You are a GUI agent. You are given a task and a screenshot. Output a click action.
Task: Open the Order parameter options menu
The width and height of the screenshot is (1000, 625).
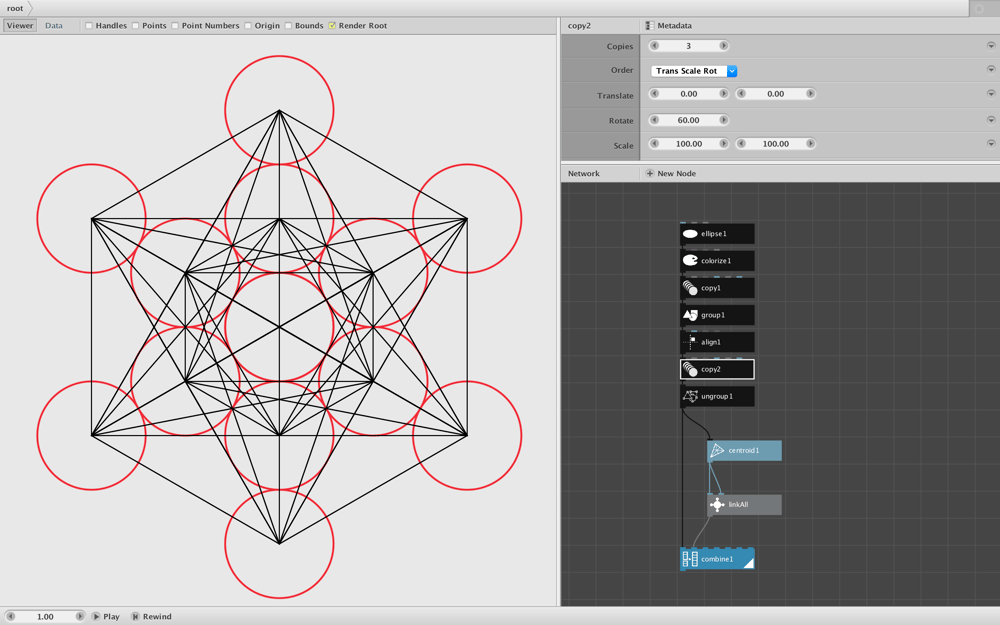(x=991, y=70)
